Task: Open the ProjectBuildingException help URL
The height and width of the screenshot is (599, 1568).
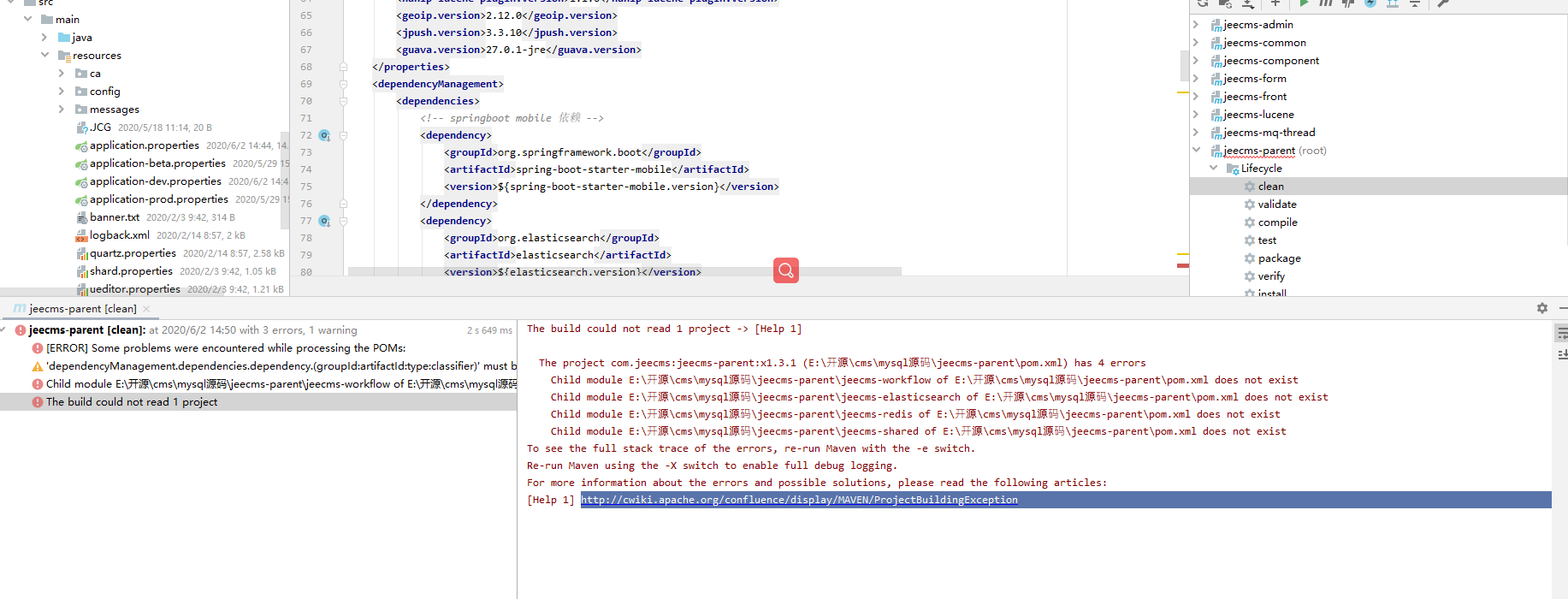Action: 799,500
